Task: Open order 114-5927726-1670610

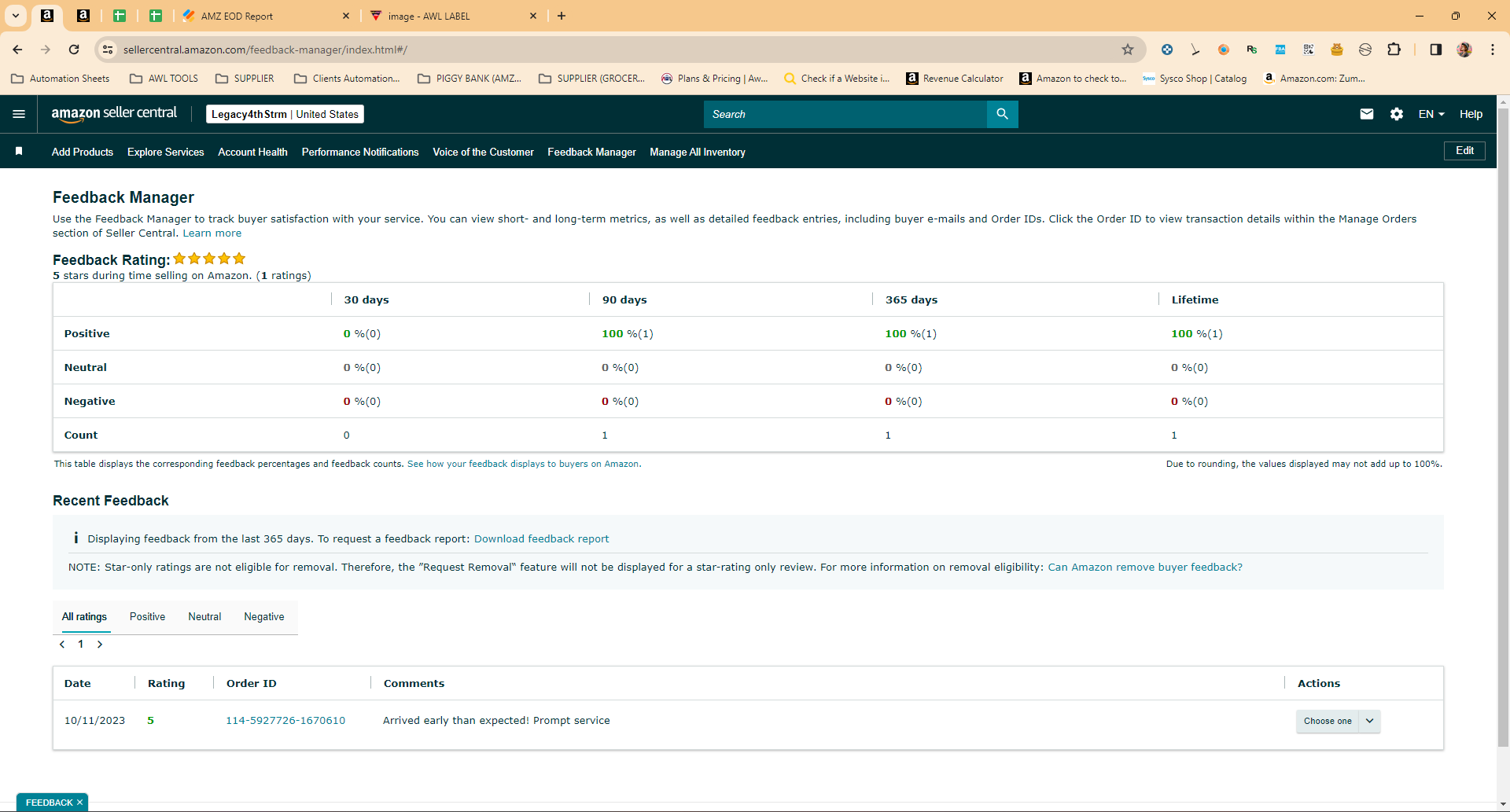Action: pyautogui.click(x=285, y=721)
